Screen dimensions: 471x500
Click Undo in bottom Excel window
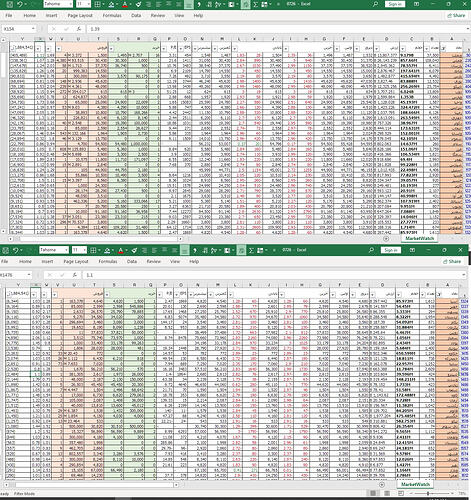[15, 250]
